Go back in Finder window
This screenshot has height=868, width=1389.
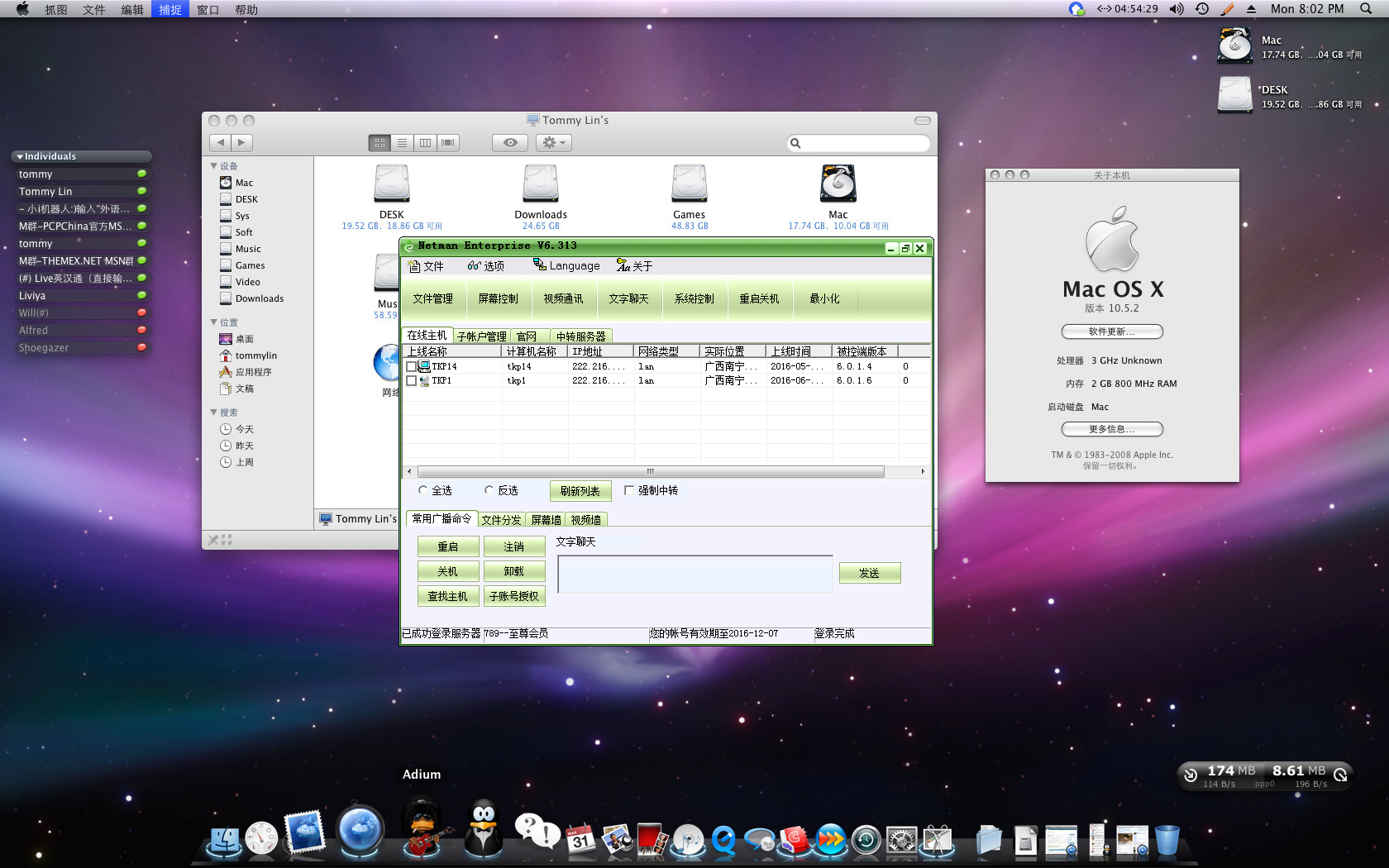(220, 142)
